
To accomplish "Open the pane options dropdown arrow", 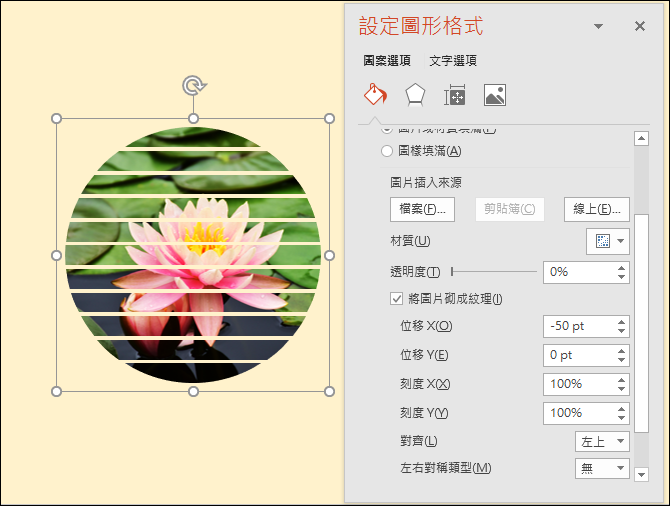I will pyautogui.click(x=599, y=26).
